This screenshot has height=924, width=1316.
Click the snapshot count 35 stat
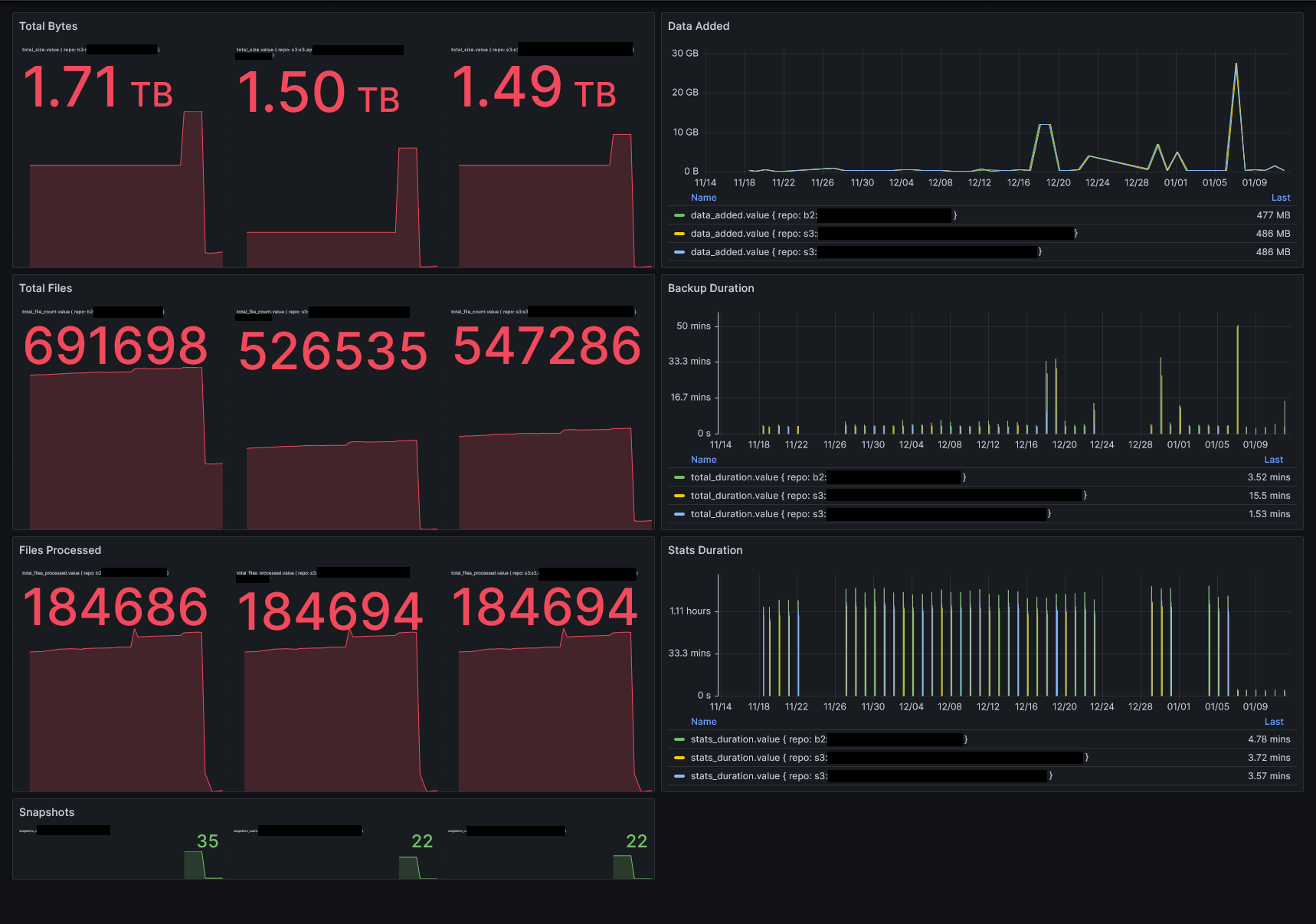pyautogui.click(x=208, y=841)
